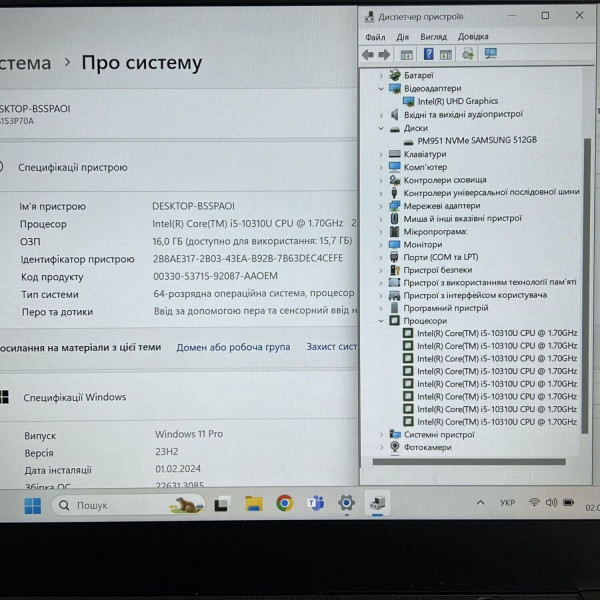The height and width of the screenshot is (600, 600).
Task: Click the 23H2 version value
Action: tap(166, 452)
